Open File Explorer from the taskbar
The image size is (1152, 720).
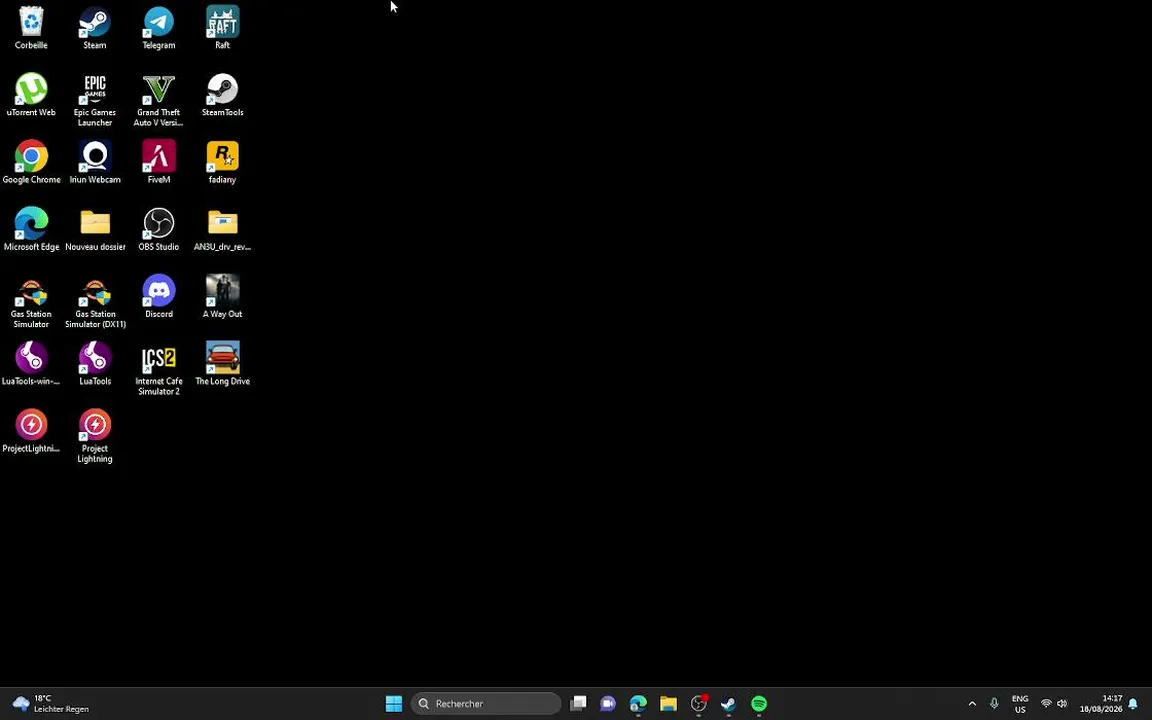pos(668,704)
